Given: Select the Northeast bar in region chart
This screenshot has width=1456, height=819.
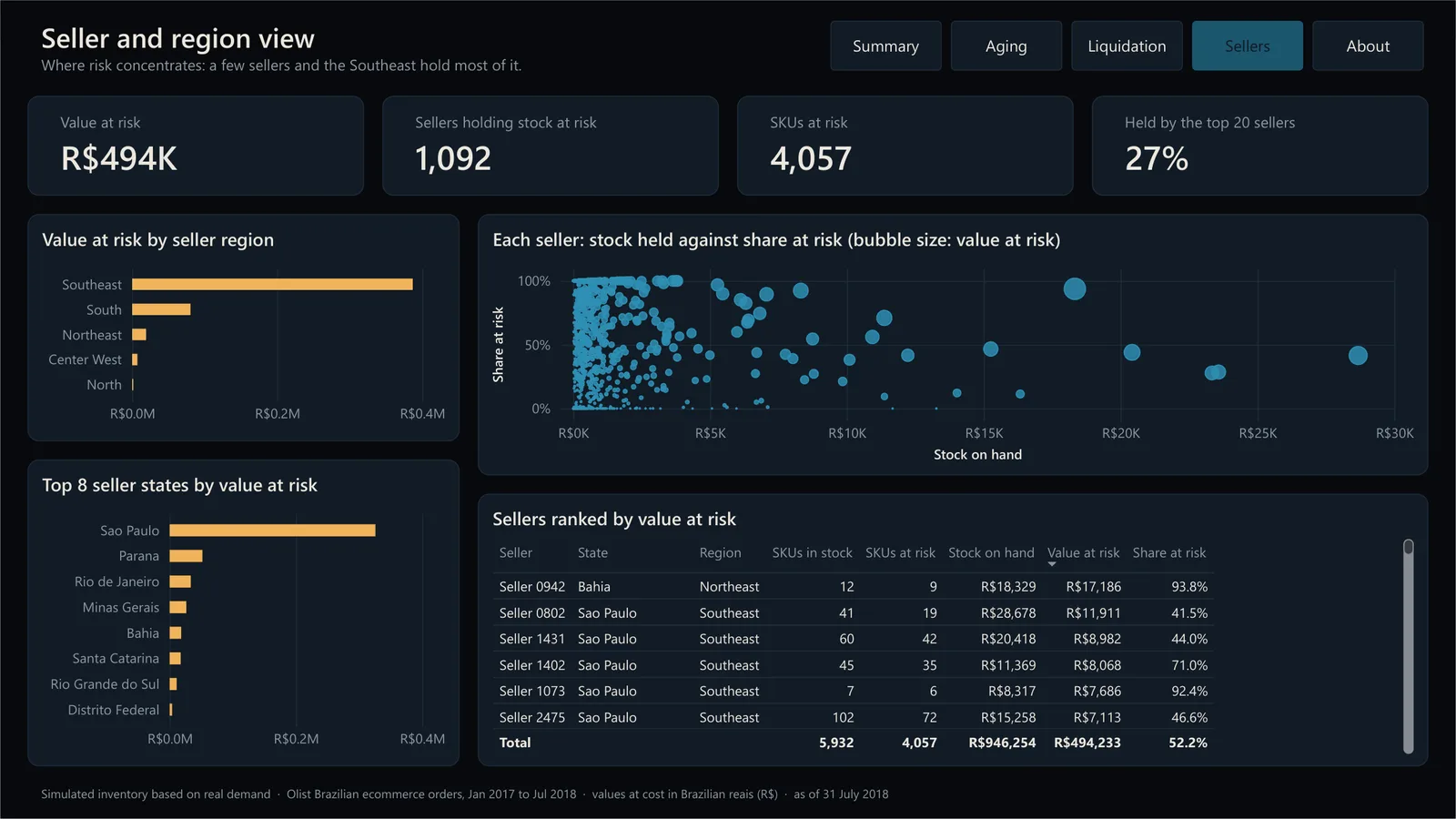Looking at the screenshot, I should coord(139,335).
